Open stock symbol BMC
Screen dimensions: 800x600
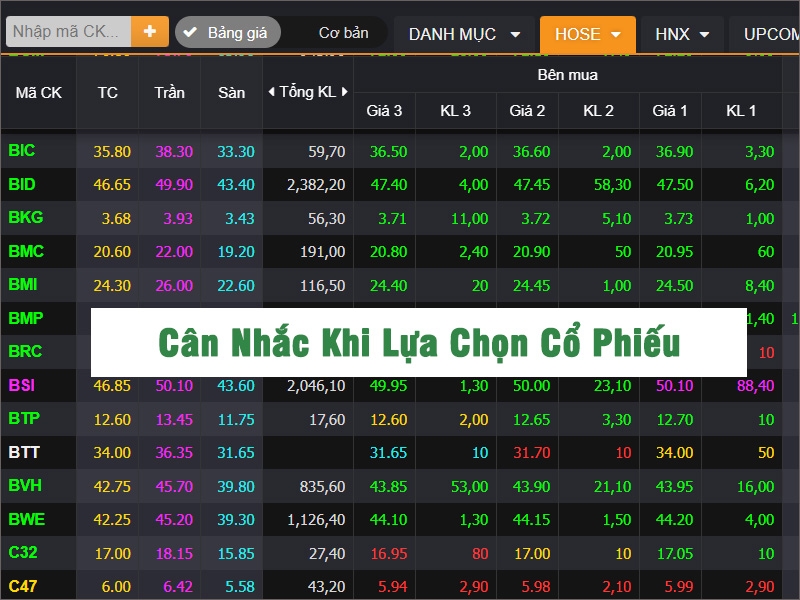pyautogui.click(x=26, y=252)
